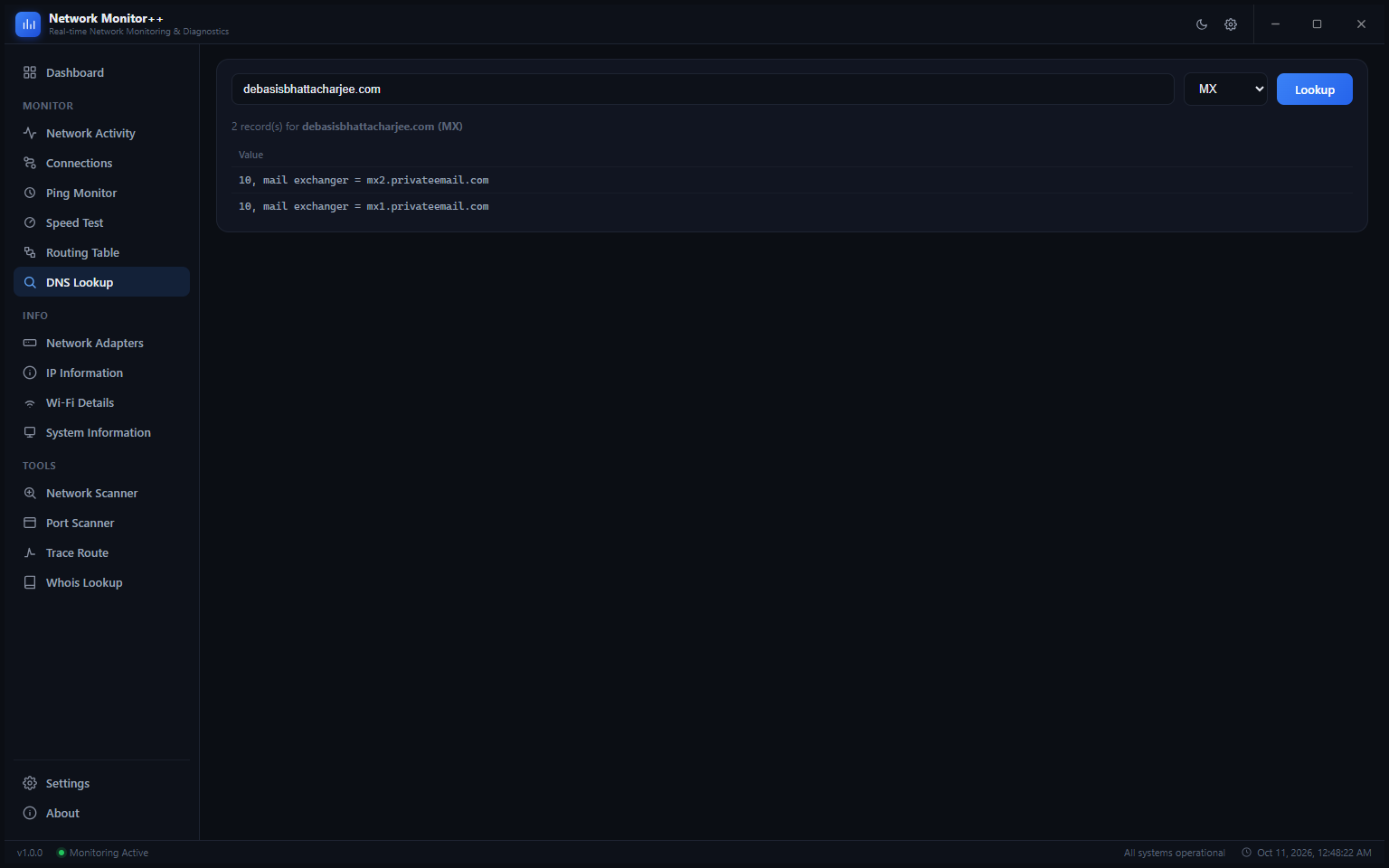Click the v1.0.0 version label
This screenshot has height=868, width=1389.
30,853
